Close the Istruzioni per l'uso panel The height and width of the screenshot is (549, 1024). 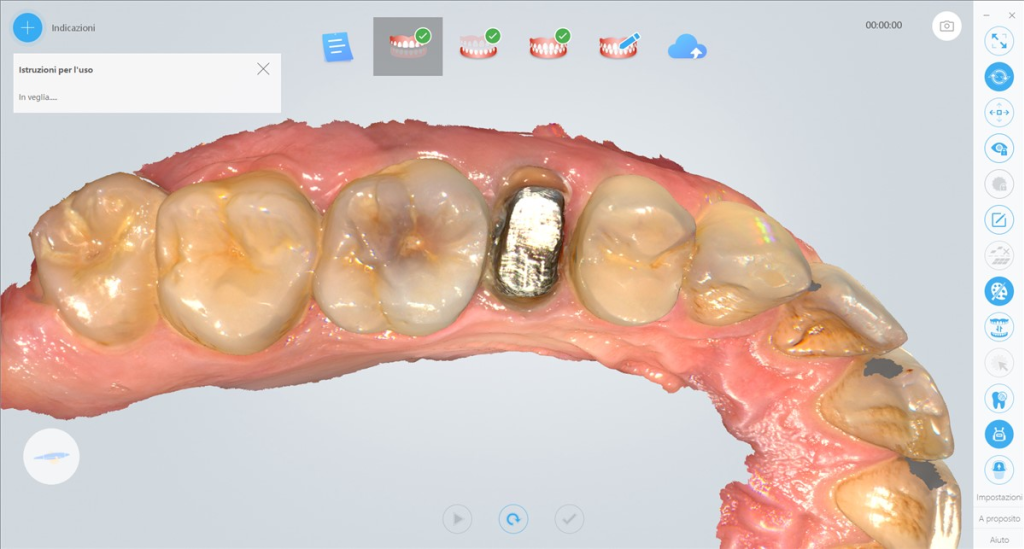[x=263, y=69]
